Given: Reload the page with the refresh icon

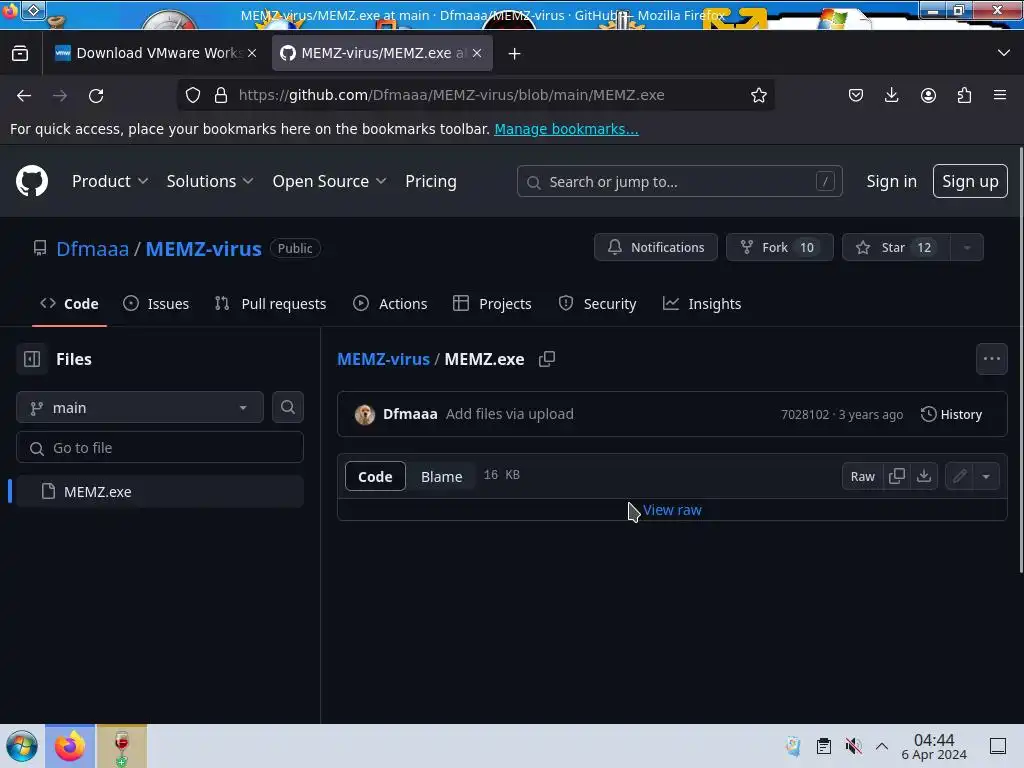Looking at the screenshot, I should [x=96, y=95].
